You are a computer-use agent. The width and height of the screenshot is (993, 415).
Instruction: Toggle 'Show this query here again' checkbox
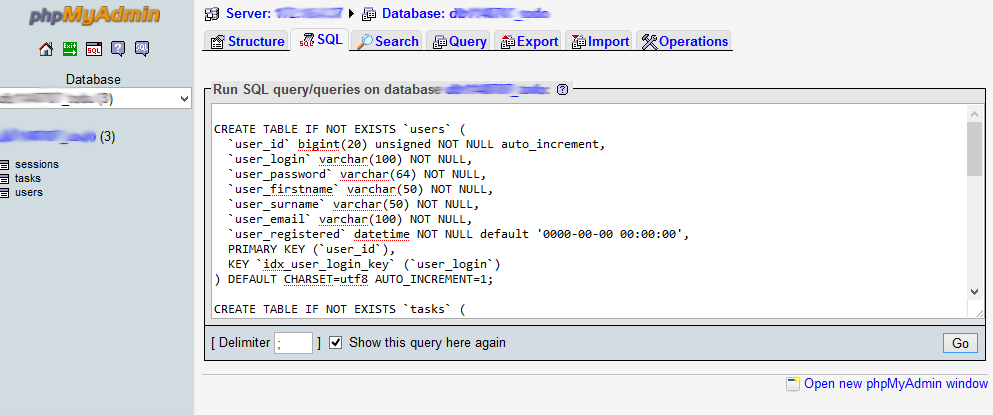pos(336,342)
